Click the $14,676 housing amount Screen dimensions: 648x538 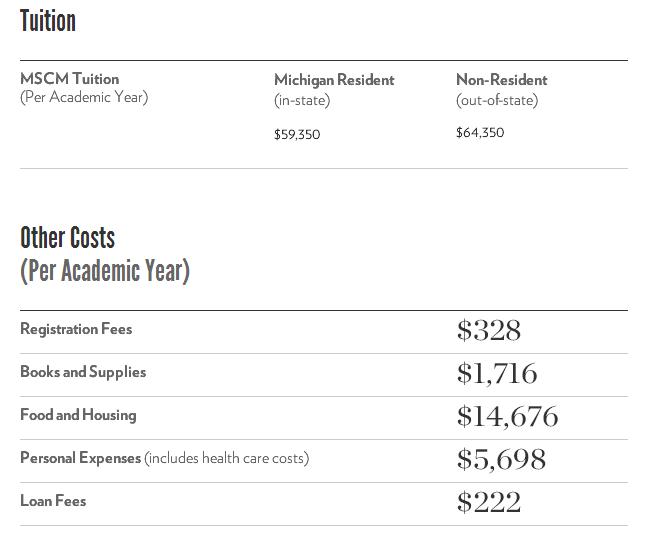click(507, 417)
